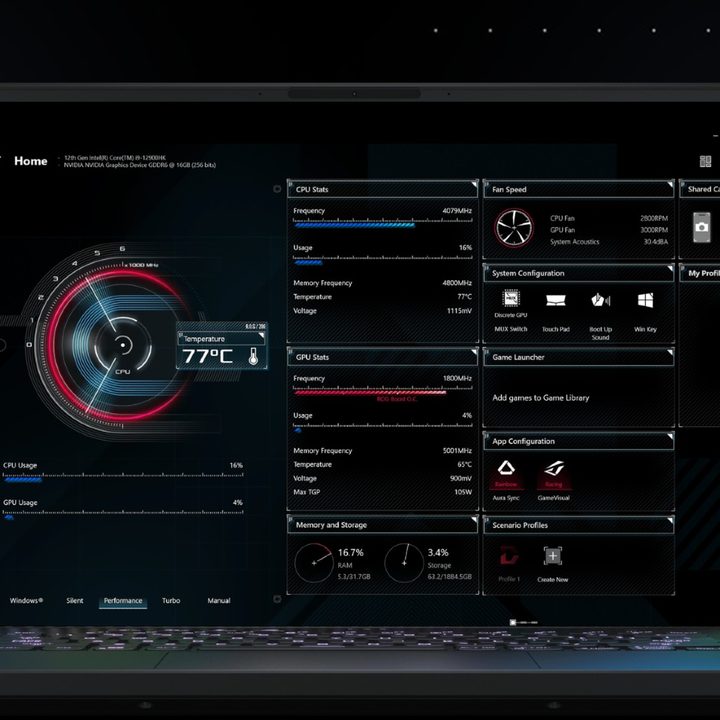
Task: Click the Temperature 77°C readout box
Action: pyautogui.click(x=222, y=346)
